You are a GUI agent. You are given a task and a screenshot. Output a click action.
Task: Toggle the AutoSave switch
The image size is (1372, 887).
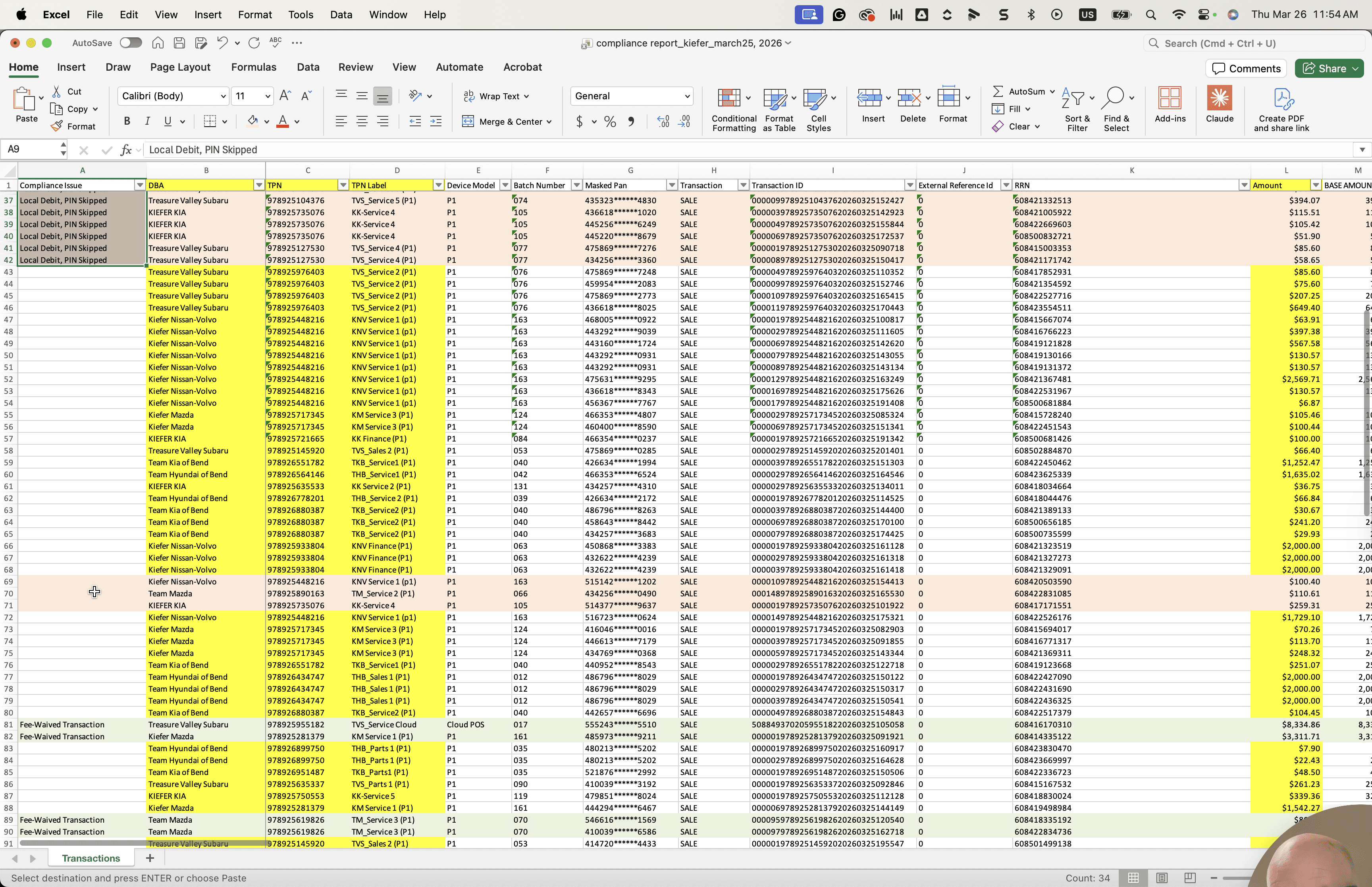131,42
